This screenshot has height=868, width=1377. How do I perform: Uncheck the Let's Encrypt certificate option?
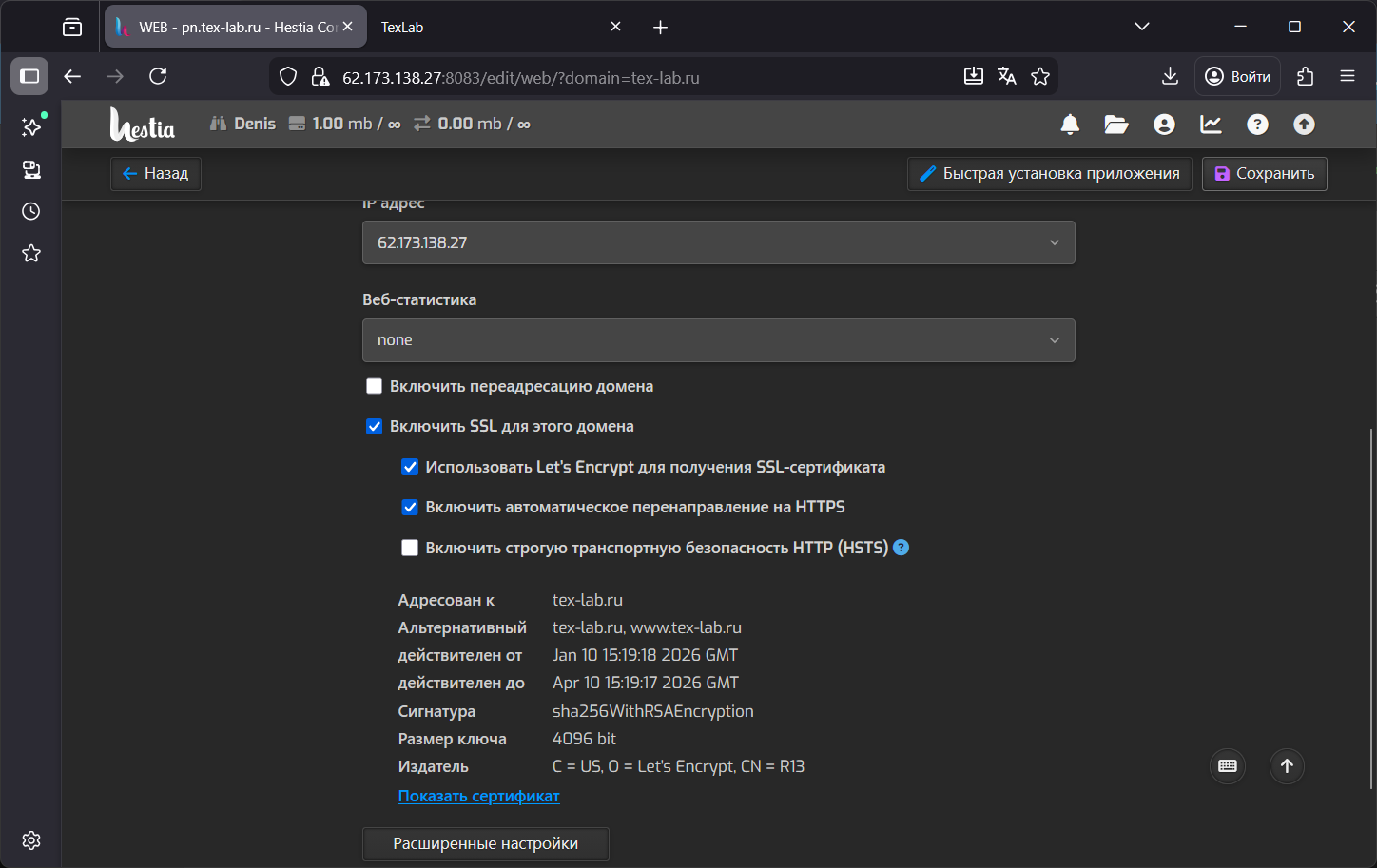click(x=410, y=467)
